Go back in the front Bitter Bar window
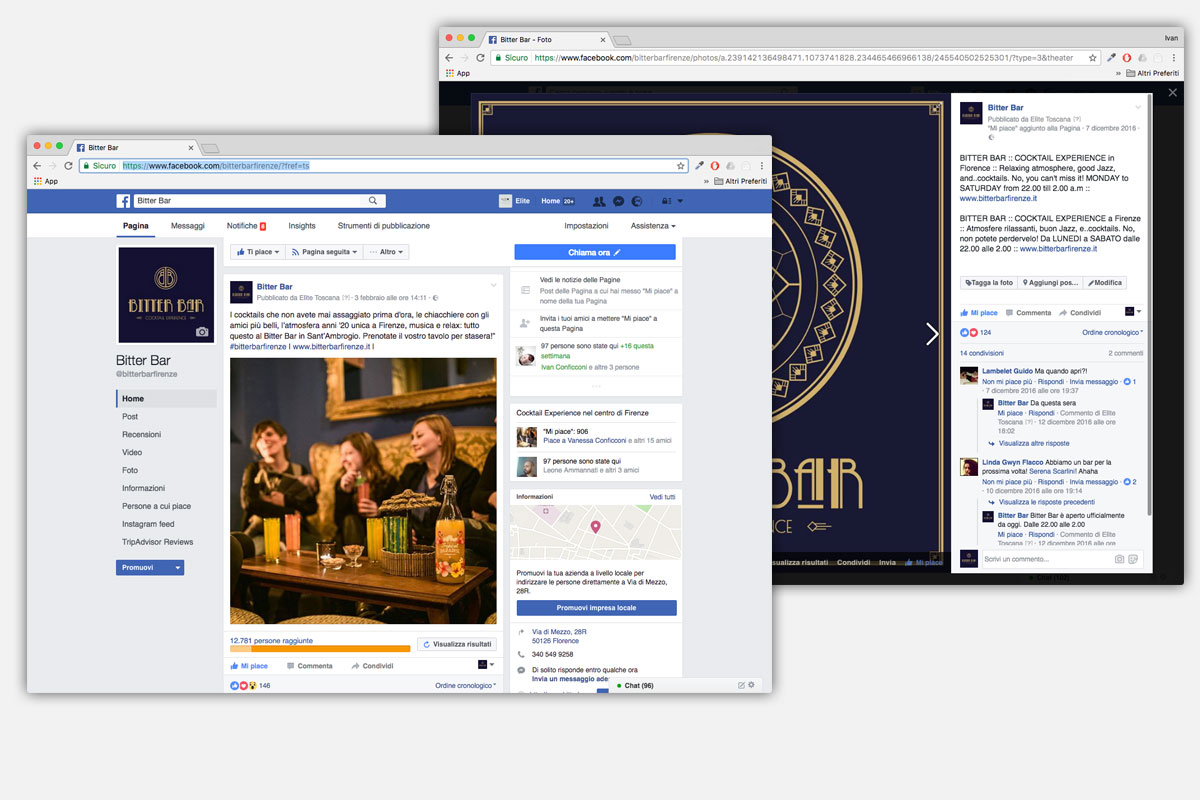1200x800 pixels. [37, 166]
